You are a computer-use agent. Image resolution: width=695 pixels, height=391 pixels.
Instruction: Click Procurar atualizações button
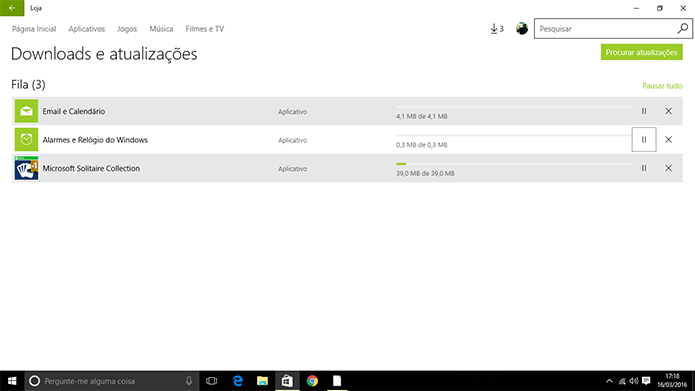[x=641, y=52]
